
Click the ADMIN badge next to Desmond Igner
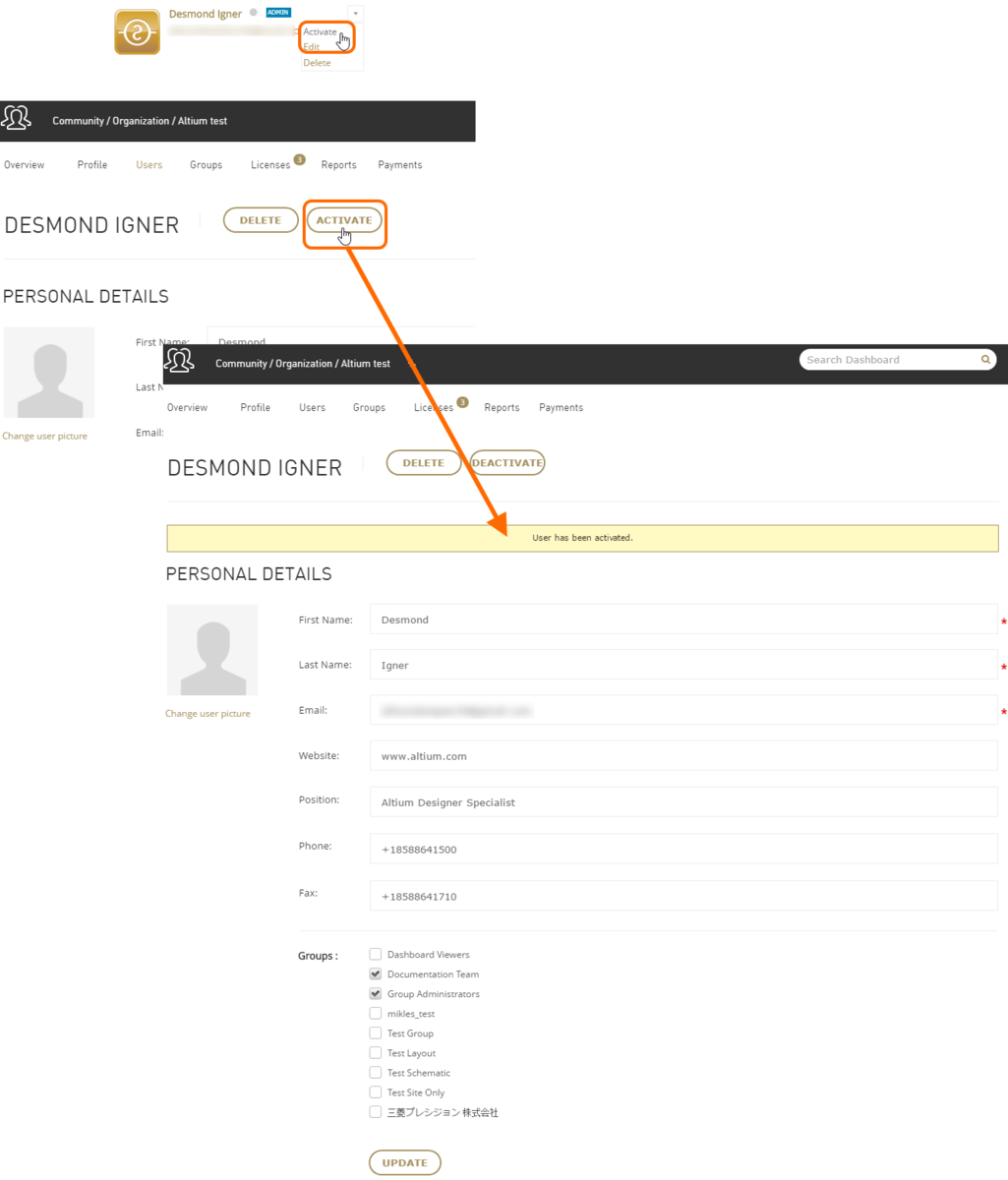coord(278,13)
